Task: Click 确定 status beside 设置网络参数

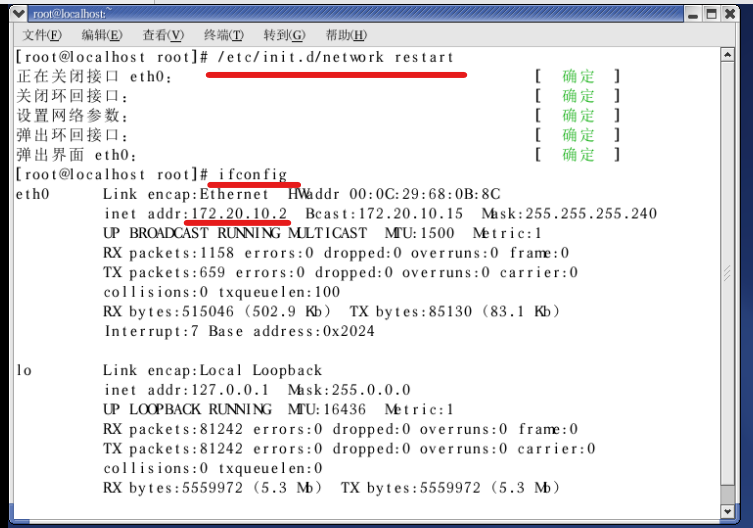Action: 578,116
